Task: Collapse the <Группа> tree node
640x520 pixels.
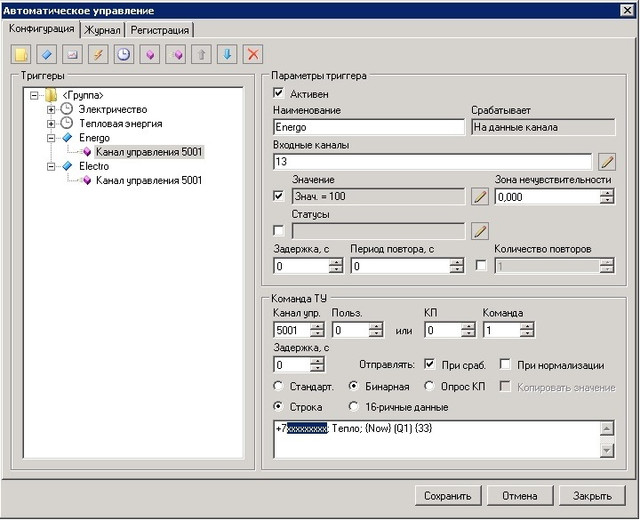Action: pyautogui.click(x=34, y=96)
